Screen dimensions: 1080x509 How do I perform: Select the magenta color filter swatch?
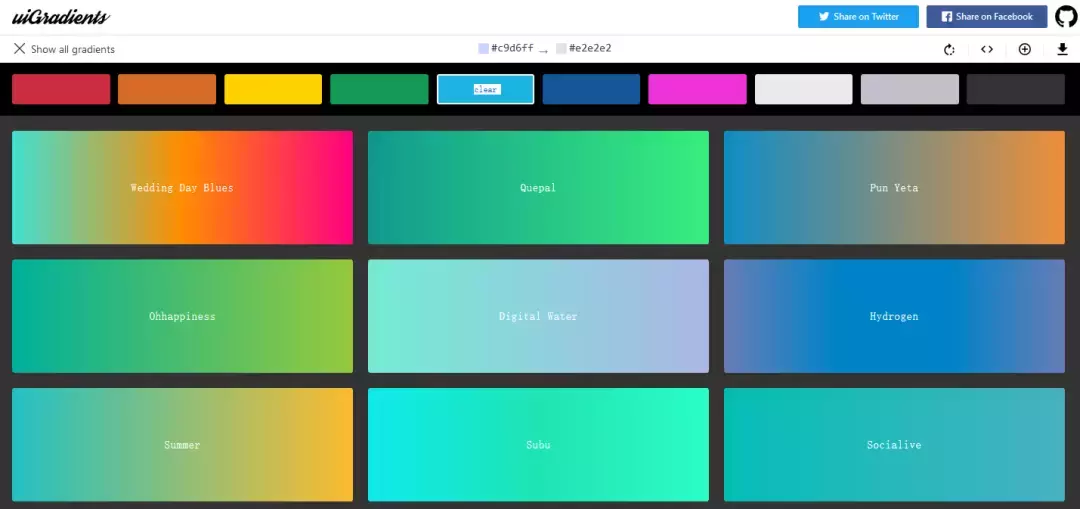[698, 90]
